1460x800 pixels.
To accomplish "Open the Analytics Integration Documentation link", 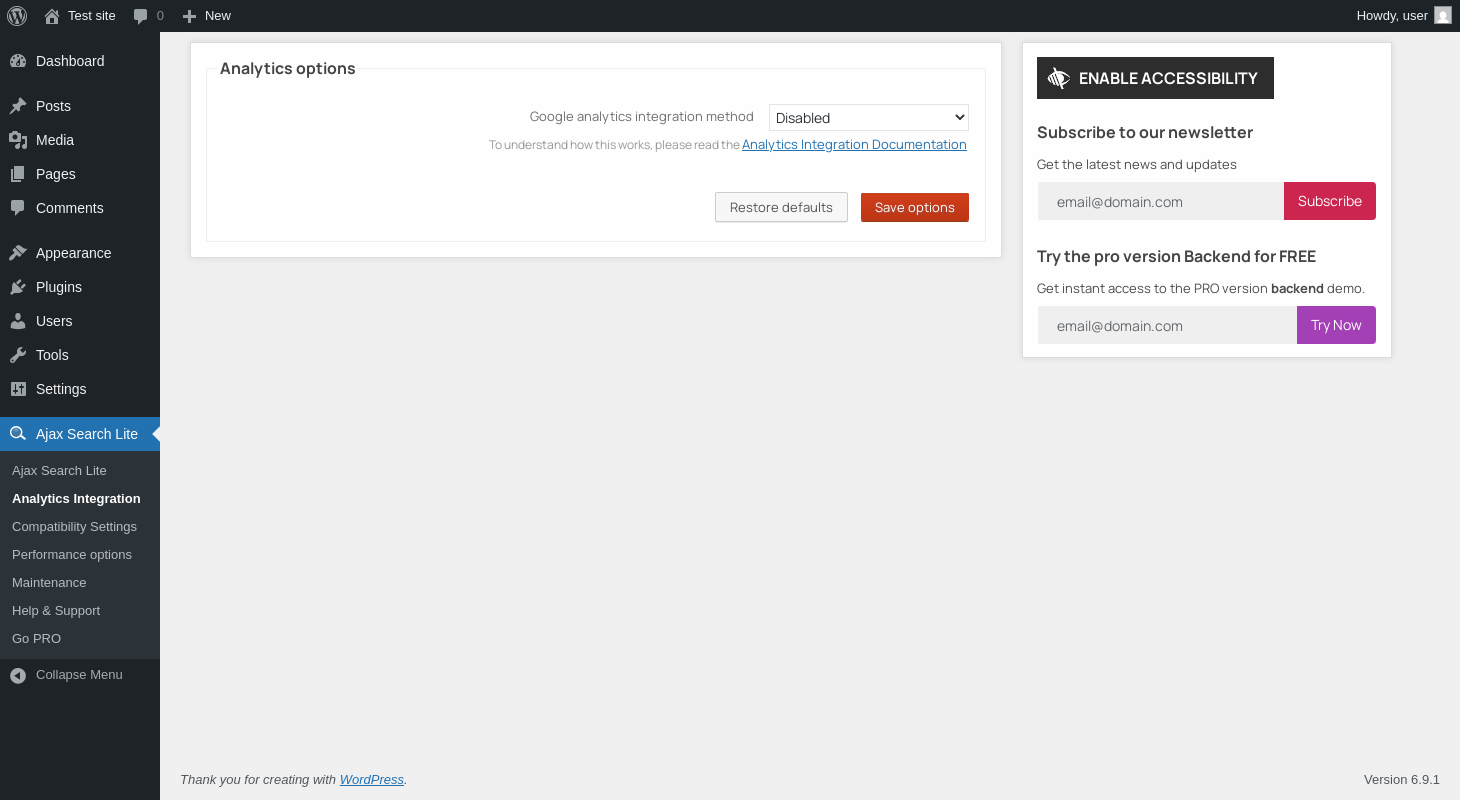I will (x=854, y=144).
